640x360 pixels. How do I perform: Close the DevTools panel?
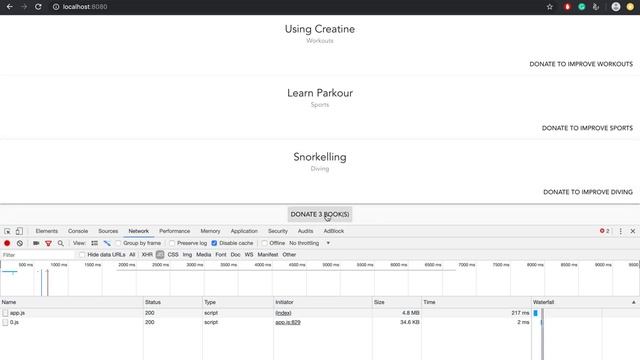[x=633, y=231]
